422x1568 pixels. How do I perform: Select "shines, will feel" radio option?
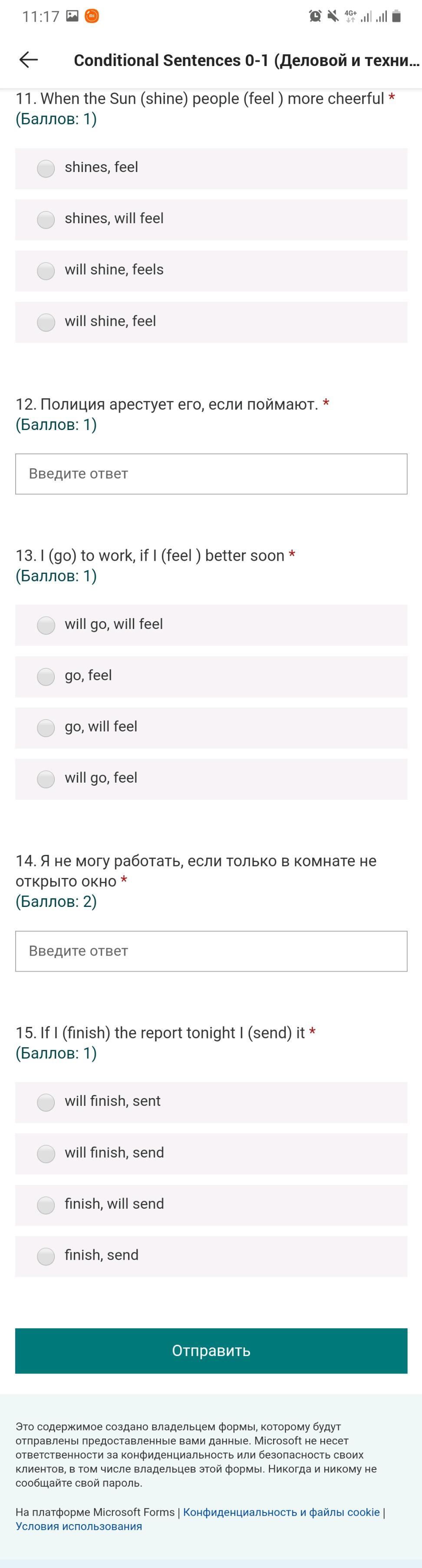tap(46, 219)
